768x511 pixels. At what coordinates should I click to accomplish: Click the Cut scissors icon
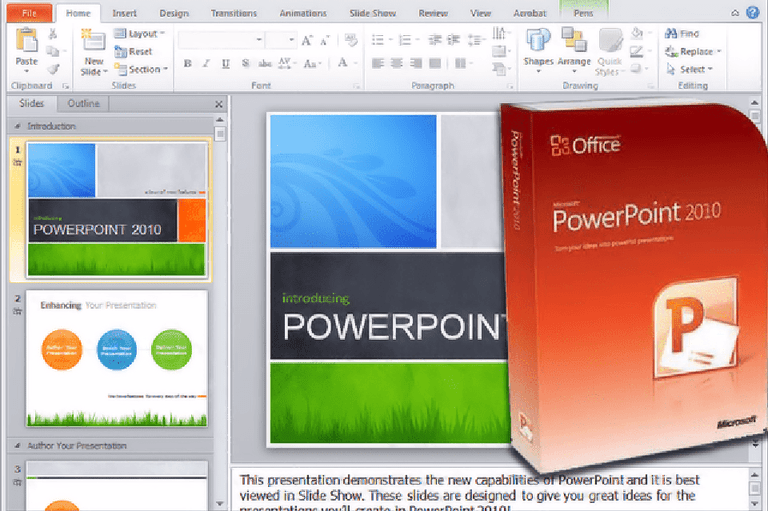click(53, 34)
